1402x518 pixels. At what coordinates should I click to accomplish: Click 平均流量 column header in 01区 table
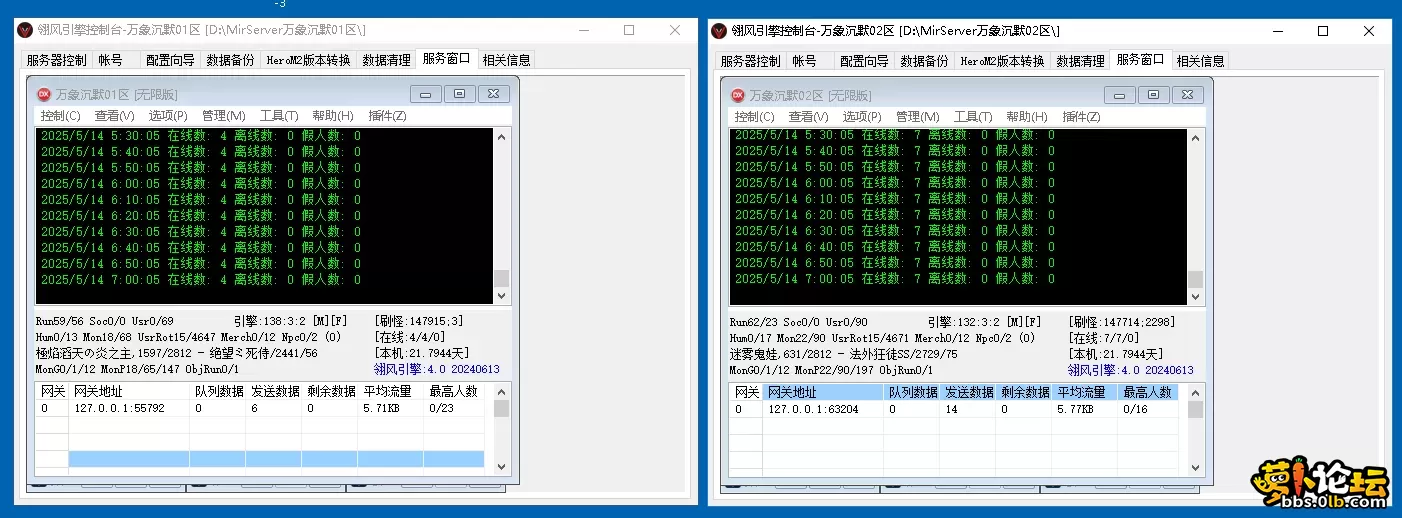click(391, 392)
